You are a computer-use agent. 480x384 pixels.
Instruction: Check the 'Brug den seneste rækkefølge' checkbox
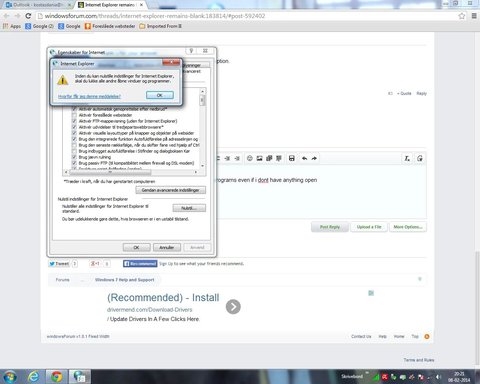tap(74, 145)
